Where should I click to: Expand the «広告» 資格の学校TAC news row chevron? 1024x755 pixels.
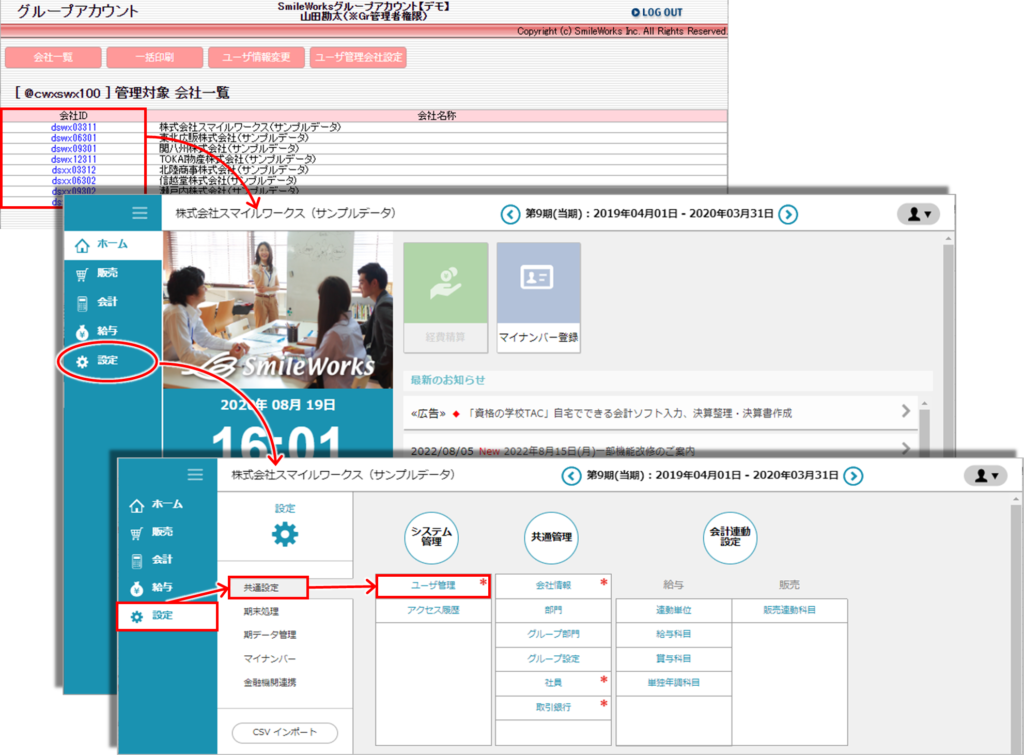[905, 411]
